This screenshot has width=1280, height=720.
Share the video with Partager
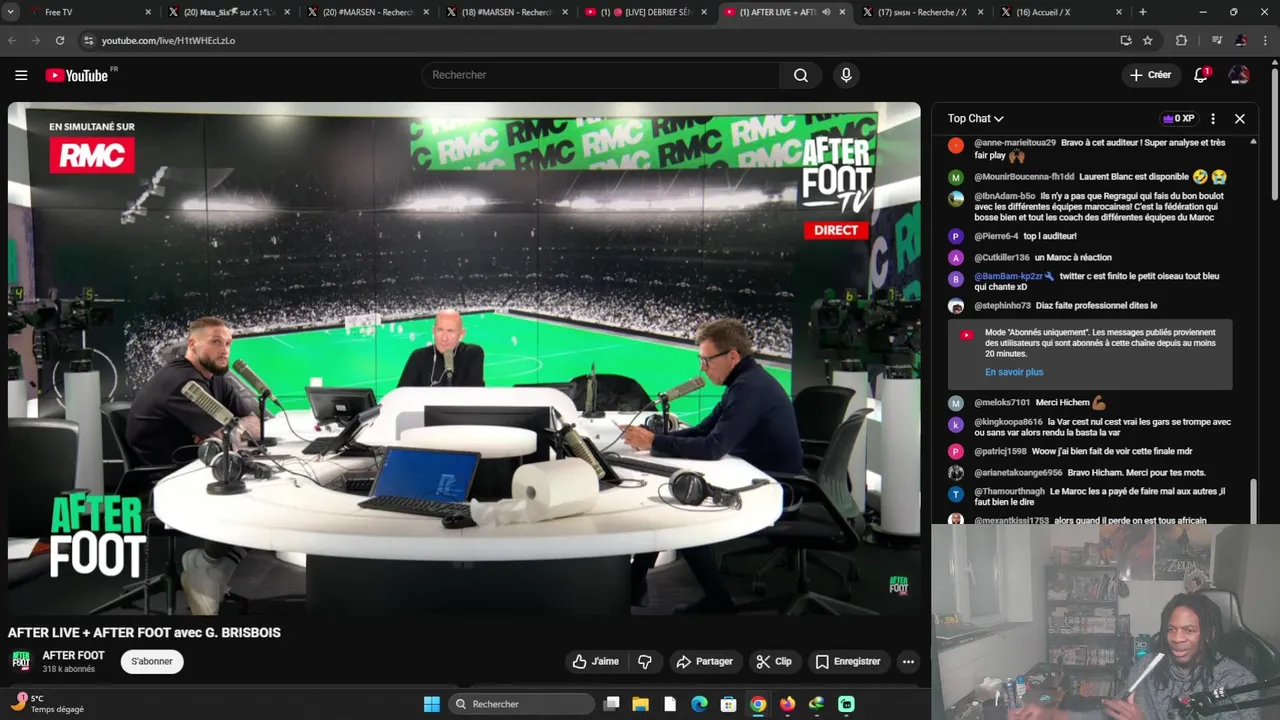click(x=704, y=661)
